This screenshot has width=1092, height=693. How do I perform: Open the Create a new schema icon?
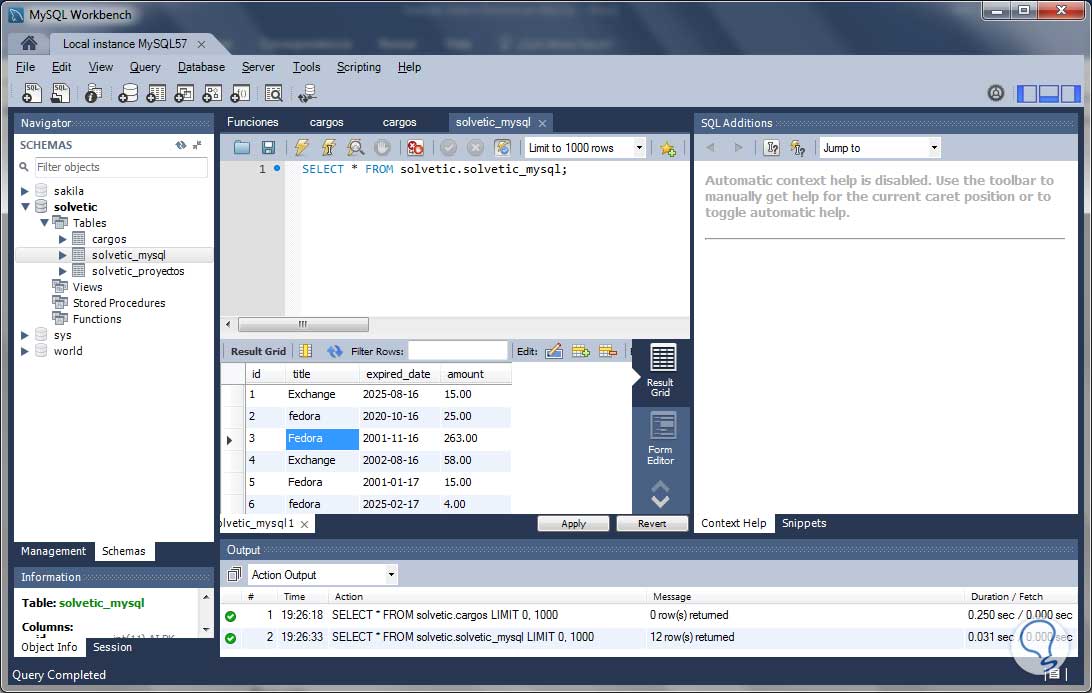pos(129,92)
